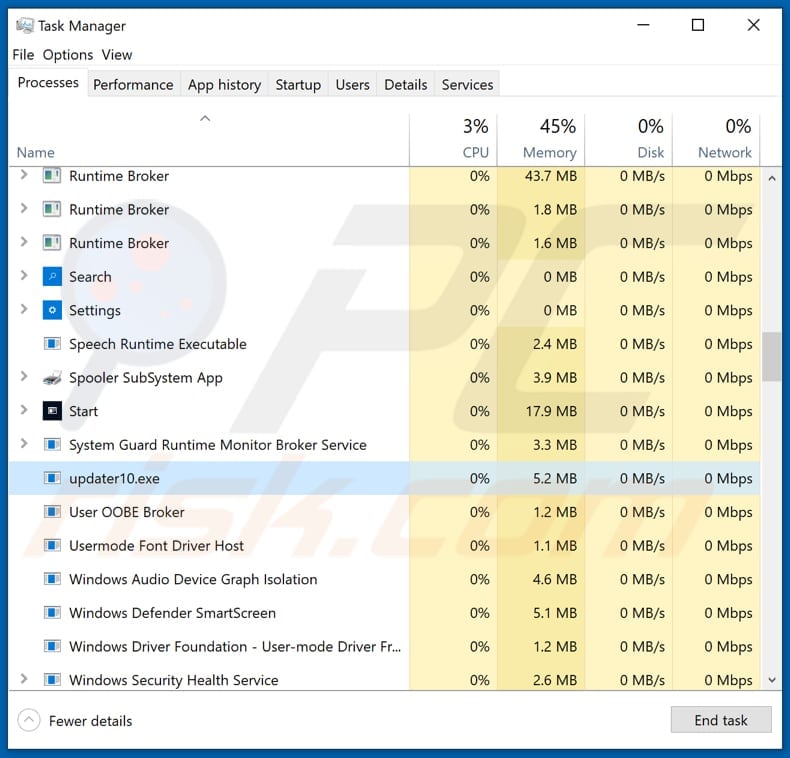Click the Spooler SubSystem App printer icon
This screenshot has width=790, height=758.
click(52, 378)
